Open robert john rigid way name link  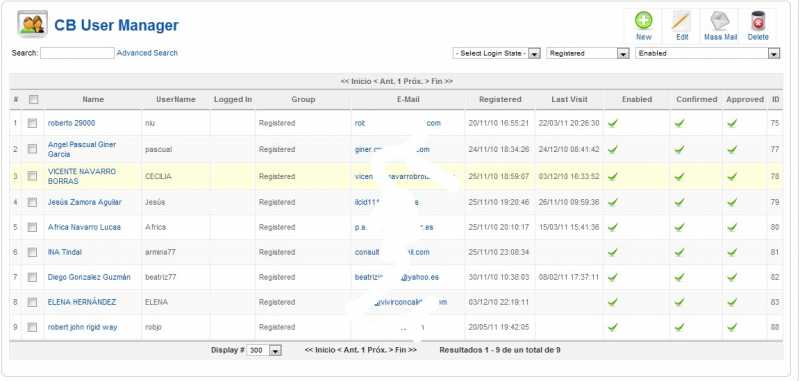coord(82,327)
